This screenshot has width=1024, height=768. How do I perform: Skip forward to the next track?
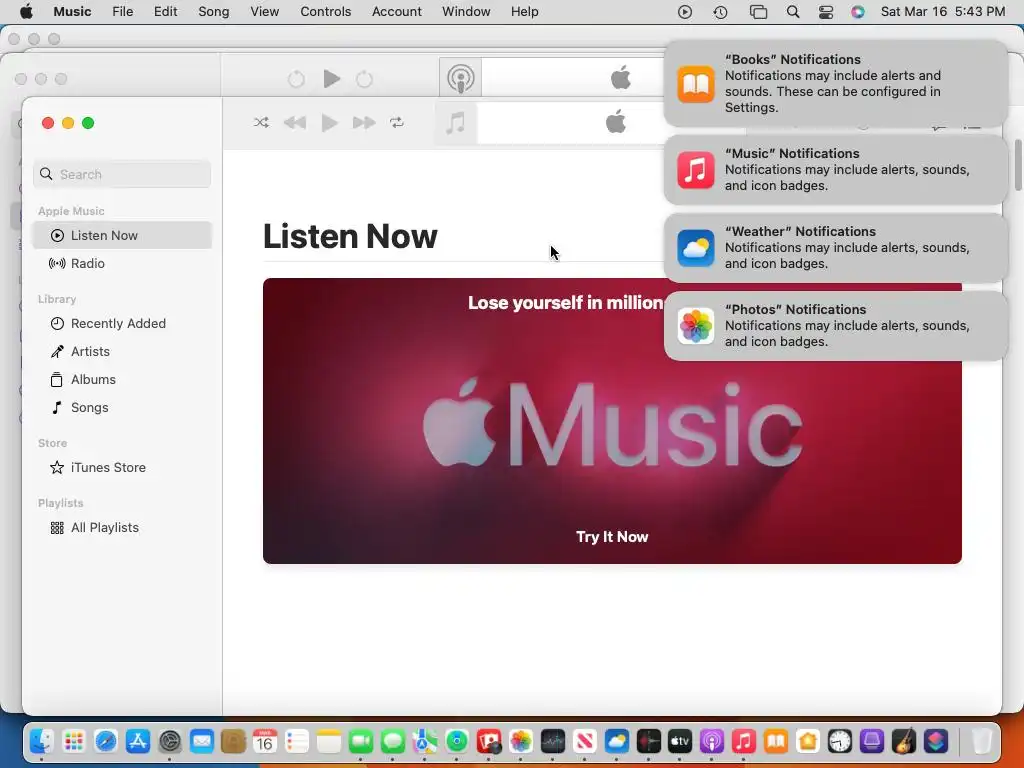(364, 123)
